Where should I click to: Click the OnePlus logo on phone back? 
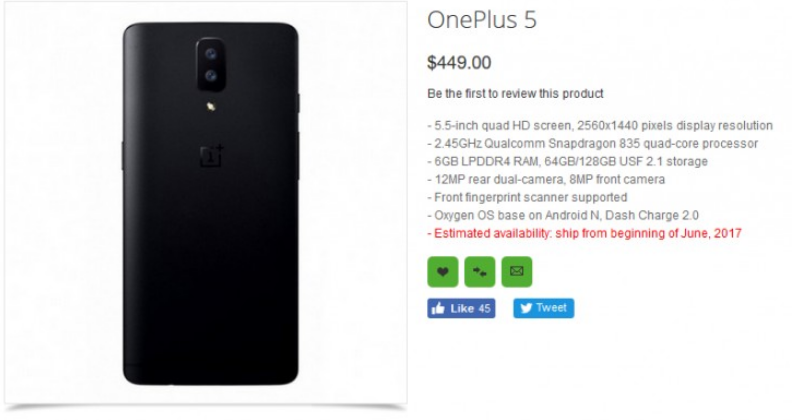(211, 155)
